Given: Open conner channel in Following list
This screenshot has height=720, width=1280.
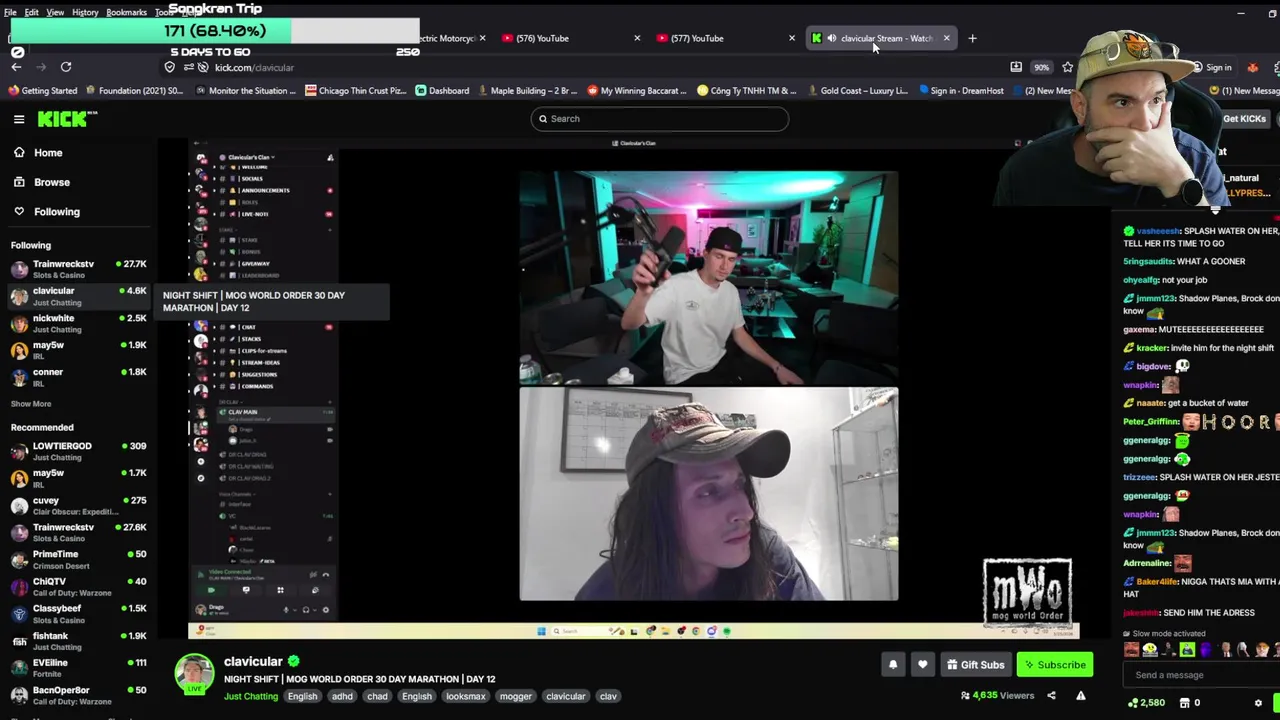Looking at the screenshot, I should click(78, 377).
